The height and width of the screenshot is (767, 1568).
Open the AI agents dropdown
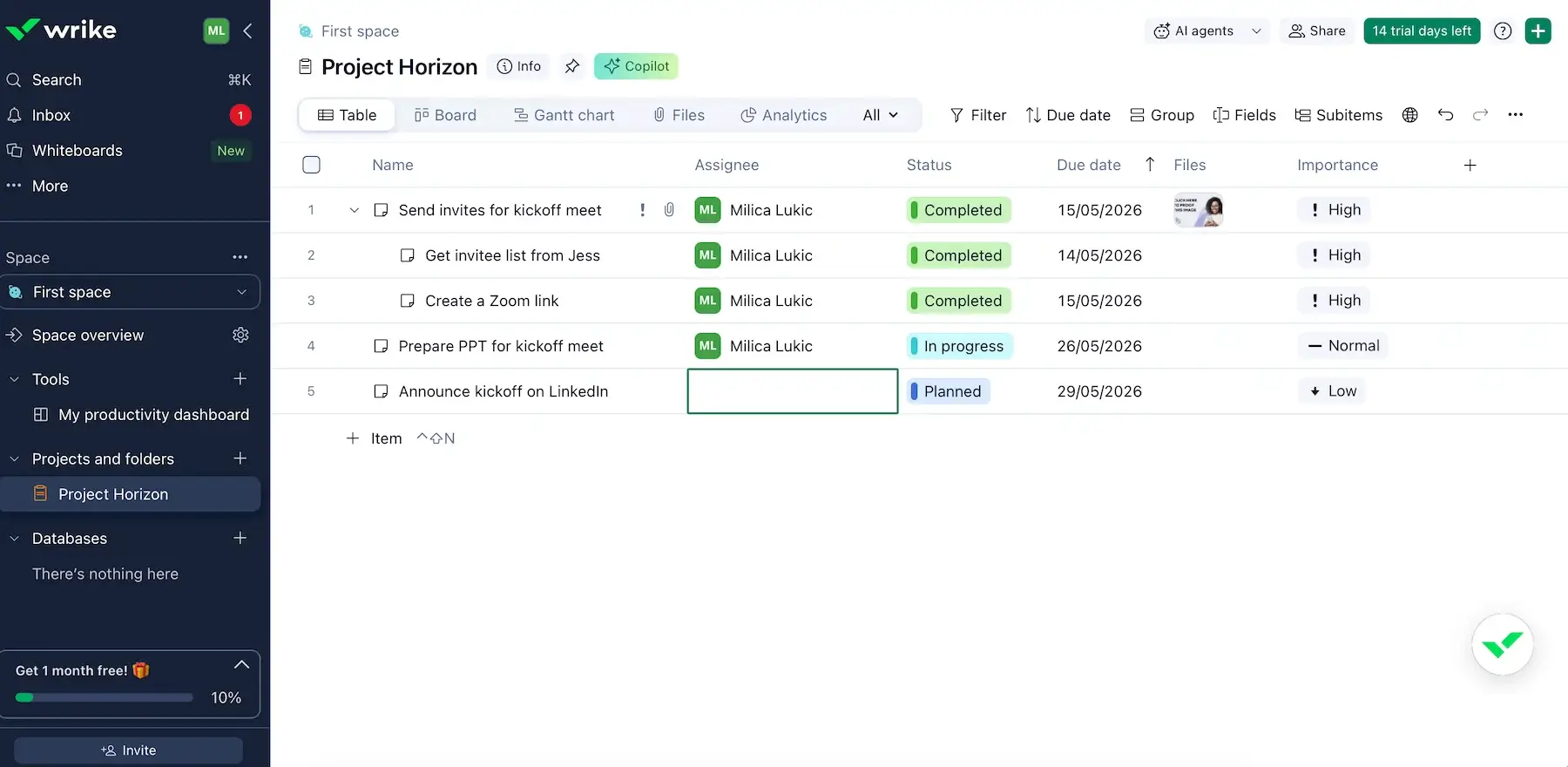click(1206, 31)
